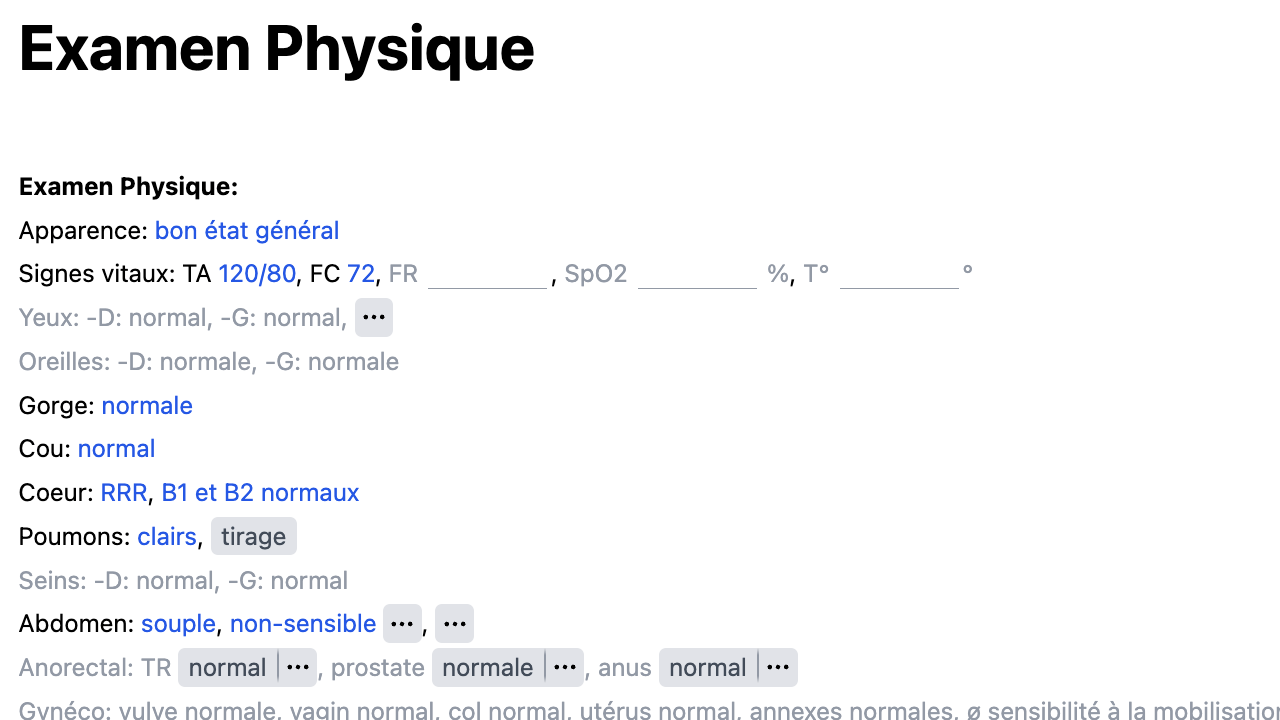1280x720 pixels.
Task: Click the first ellipsis after non-sensible in Abdomen
Action: pyautogui.click(x=402, y=623)
